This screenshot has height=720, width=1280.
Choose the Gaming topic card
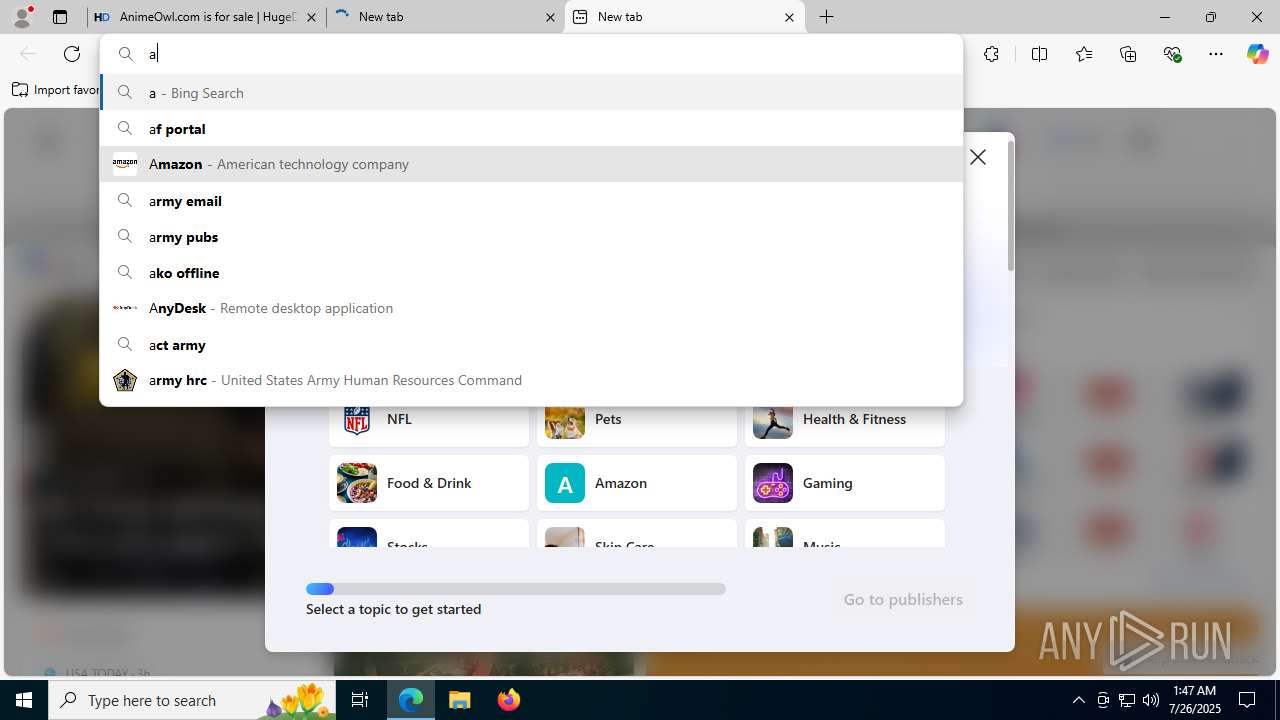pos(845,483)
